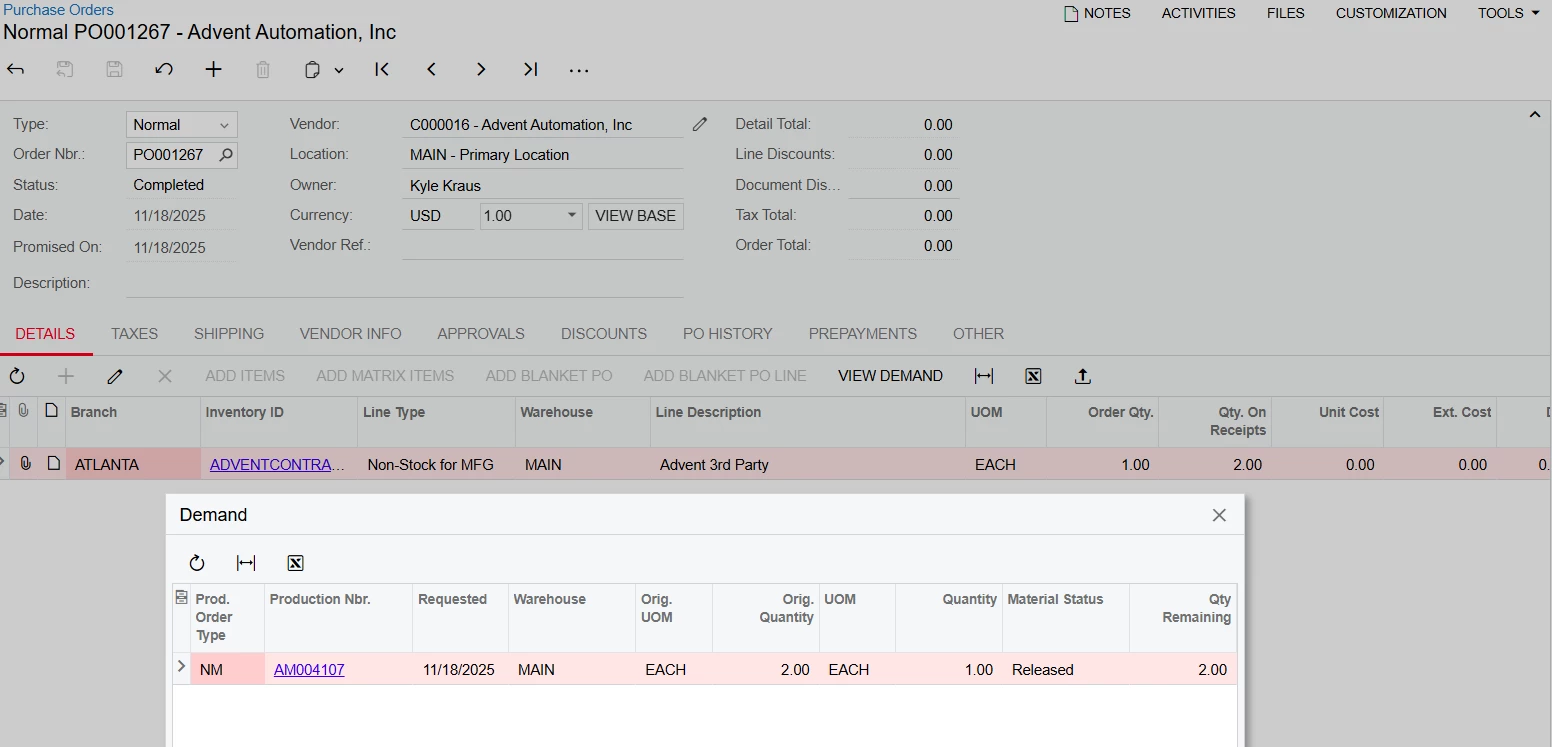Click the add row plus icon in the details grid
Viewport: 1552px width, 747px height.
(66, 376)
